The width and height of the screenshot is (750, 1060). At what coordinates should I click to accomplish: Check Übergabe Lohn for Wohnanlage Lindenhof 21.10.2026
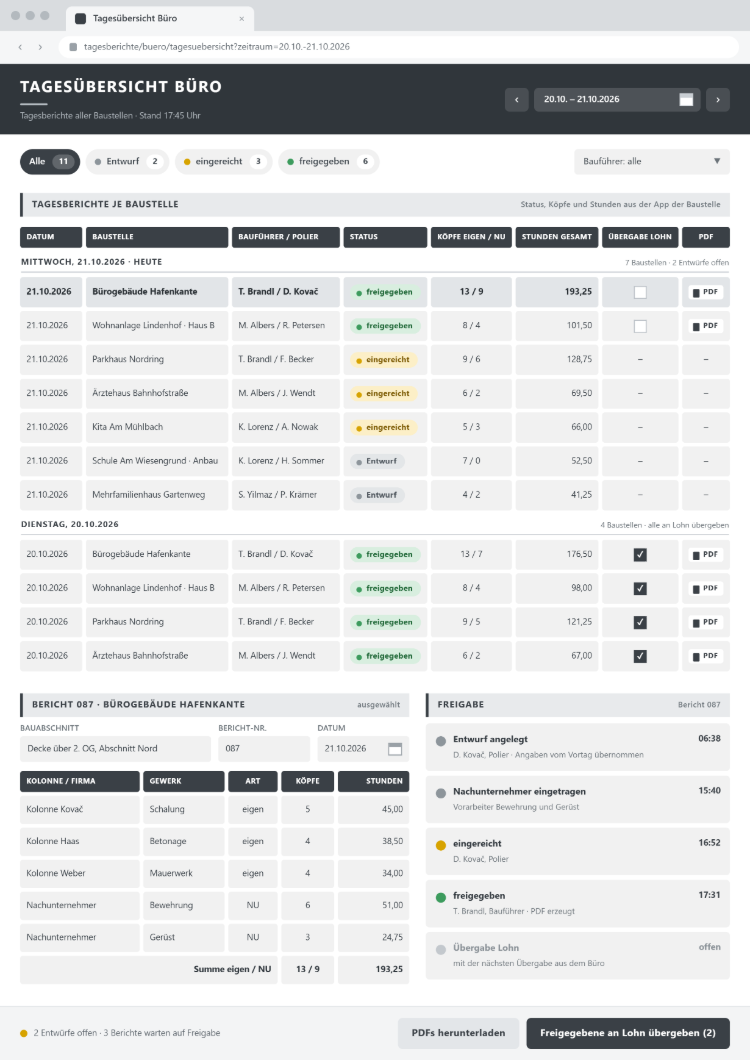(640, 326)
